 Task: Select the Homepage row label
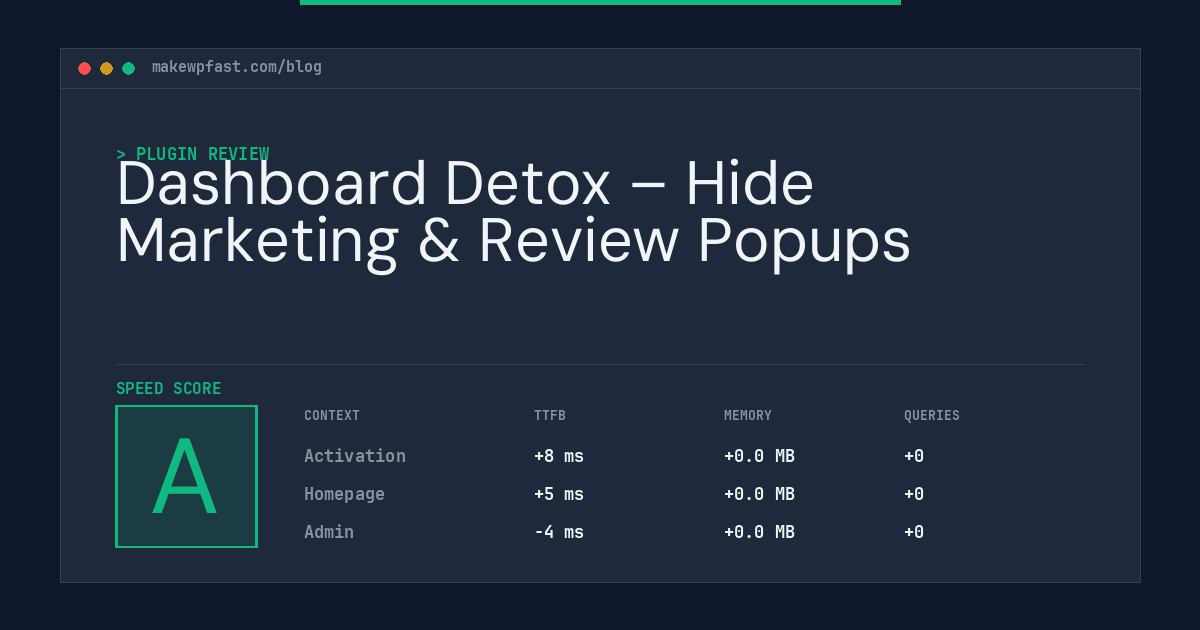coord(344,494)
